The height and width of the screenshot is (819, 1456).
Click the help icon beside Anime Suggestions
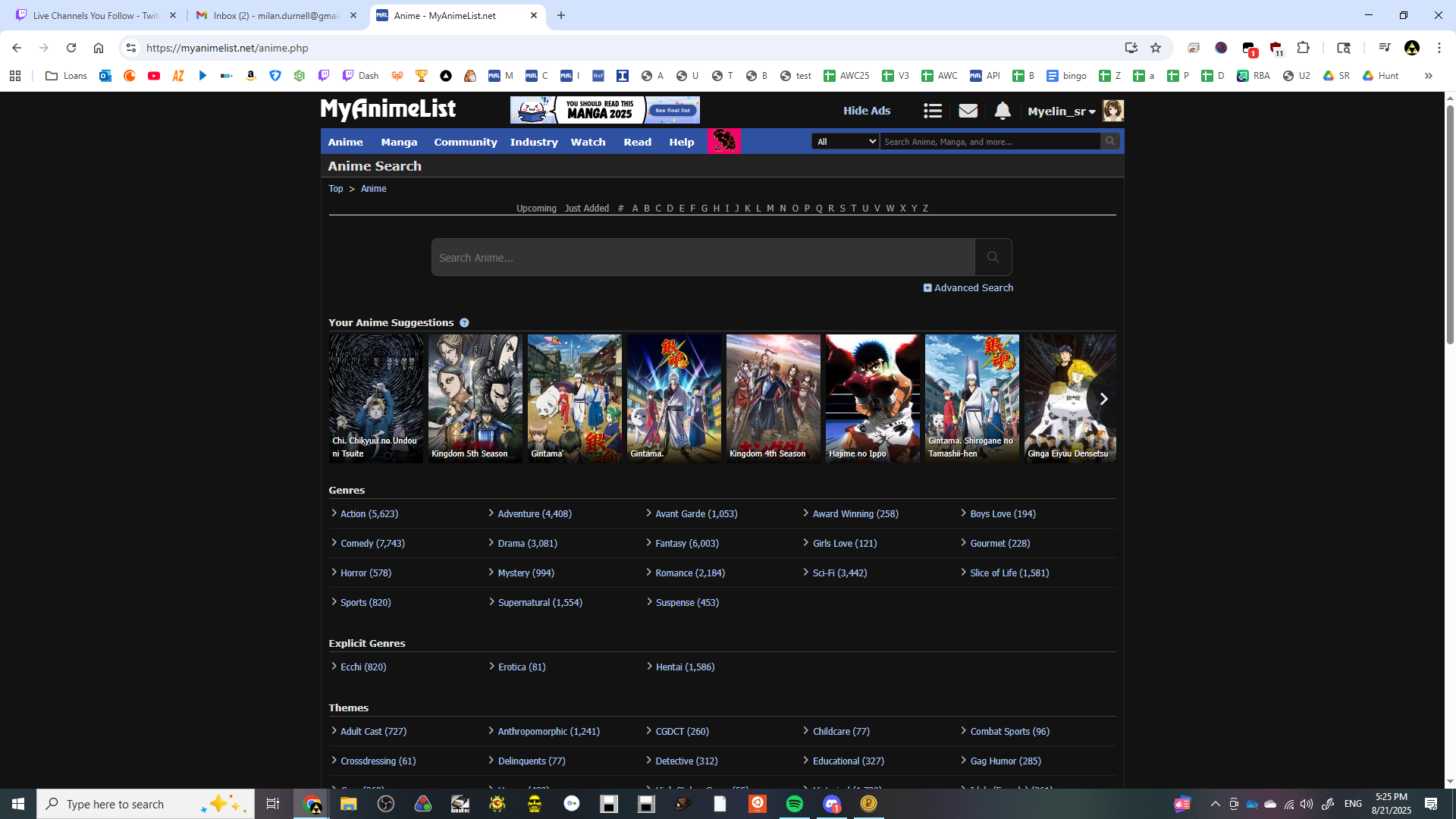click(x=464, y=323)
